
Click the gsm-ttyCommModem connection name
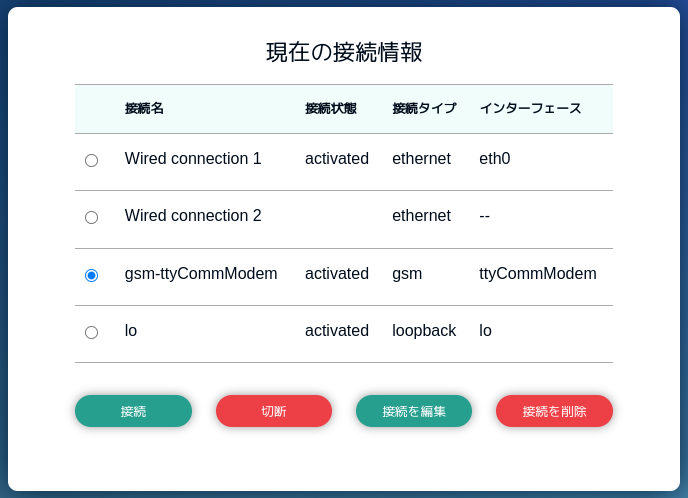[201, 274]
